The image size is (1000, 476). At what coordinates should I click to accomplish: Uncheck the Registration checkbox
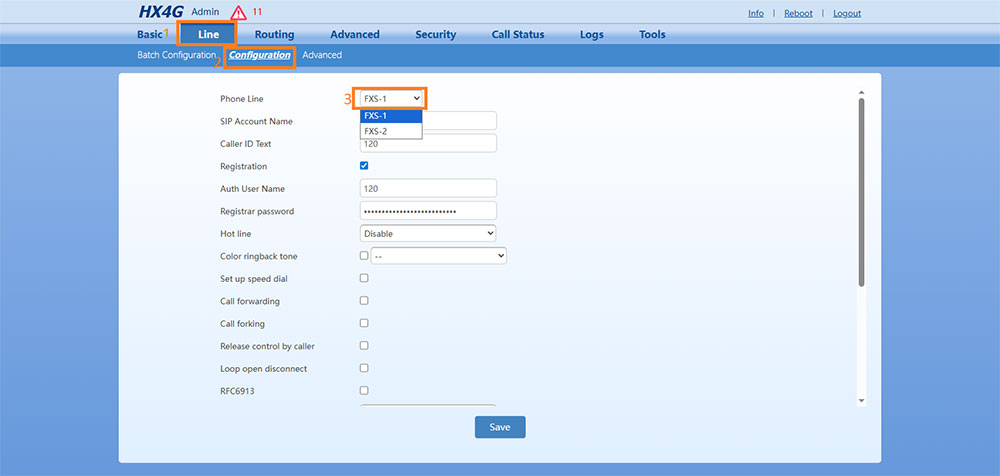point(364,166)
